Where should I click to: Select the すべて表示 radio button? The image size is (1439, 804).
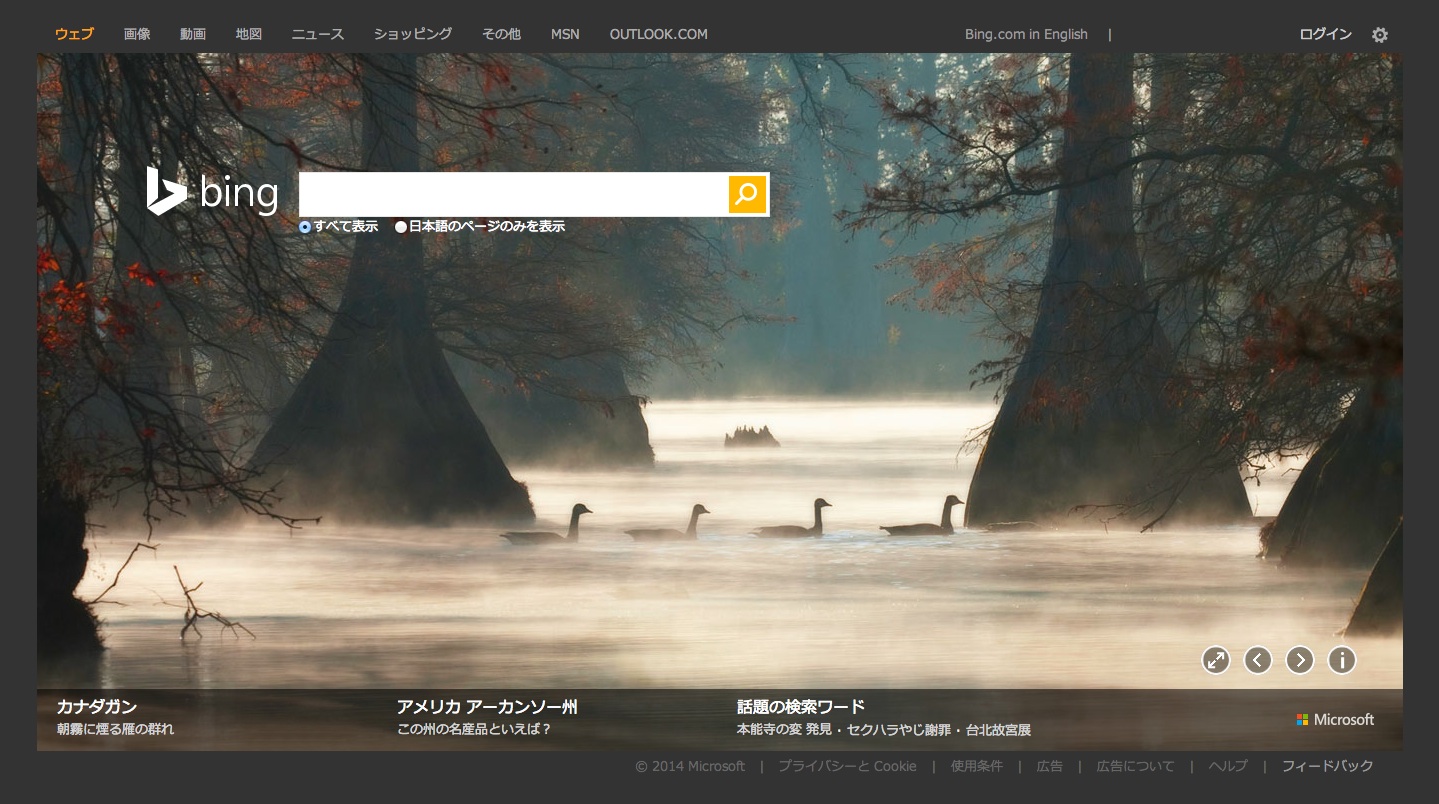point(305,227)
